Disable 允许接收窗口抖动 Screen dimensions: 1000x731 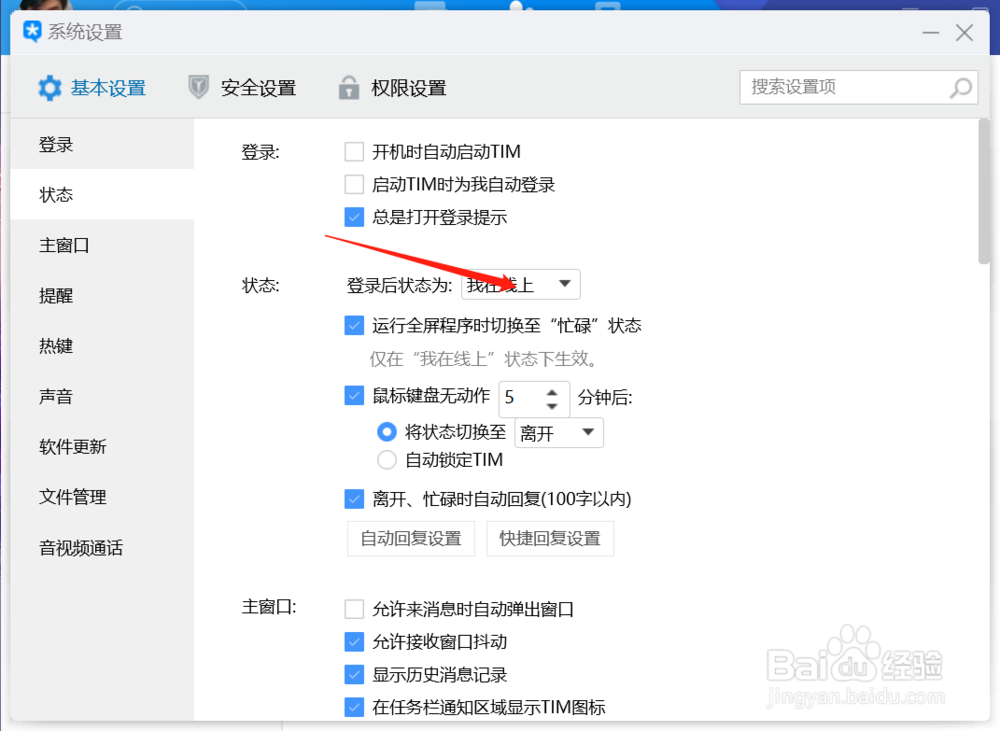tap(354, 642)
